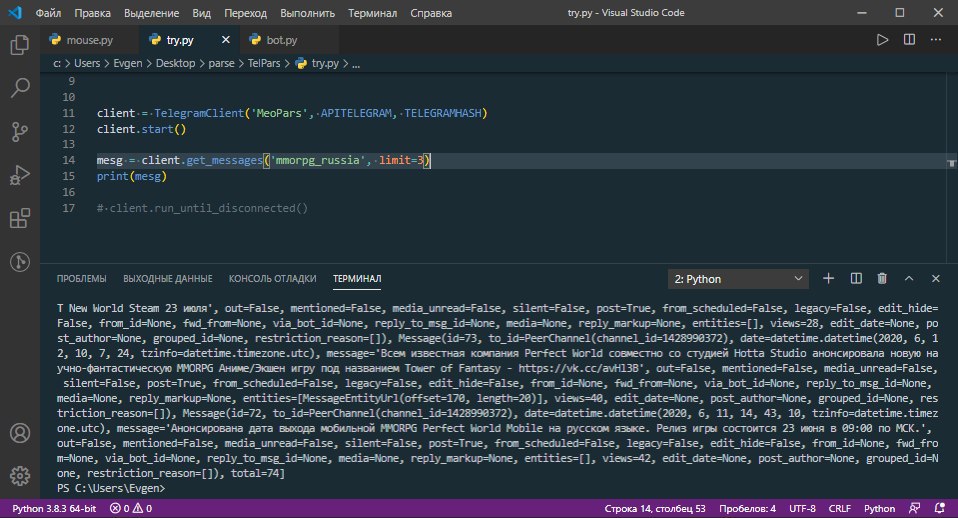This screenshot has height=518, width=958.
Task: Split the editor to the right
Action: 909,40
